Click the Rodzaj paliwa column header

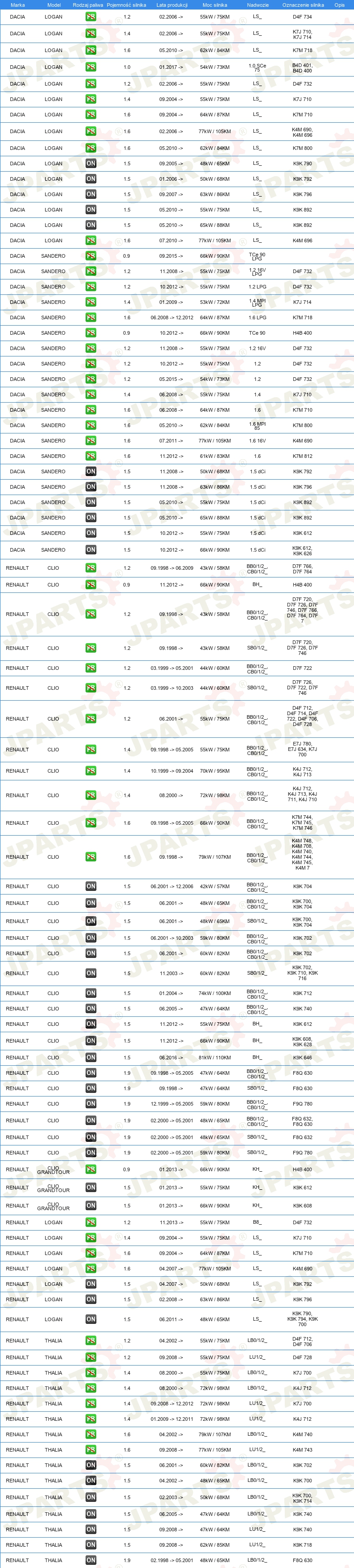(x=88, y=5)
